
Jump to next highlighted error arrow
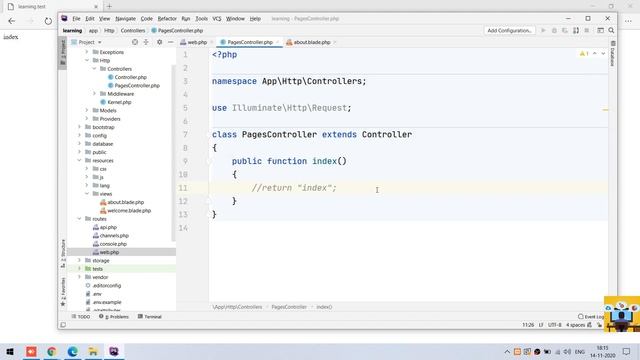click(x=603, y=53)
